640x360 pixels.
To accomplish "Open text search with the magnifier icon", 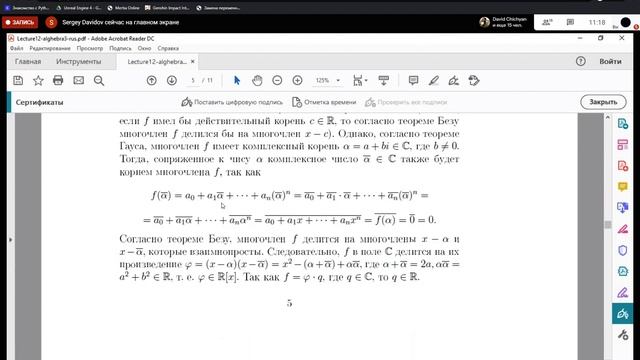I will coord(99,80).
